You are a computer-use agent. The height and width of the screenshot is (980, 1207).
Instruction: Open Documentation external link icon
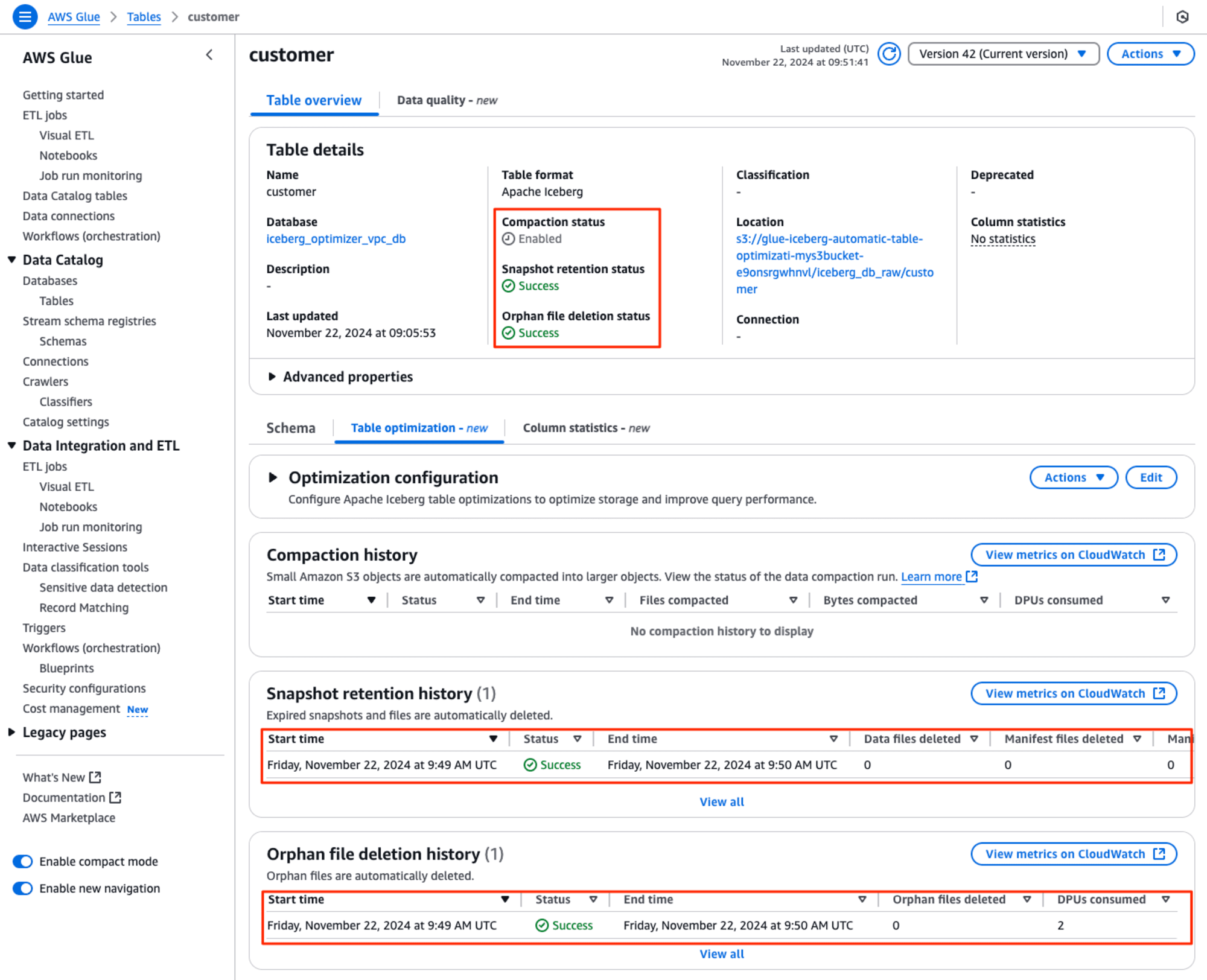coord(115,798)
